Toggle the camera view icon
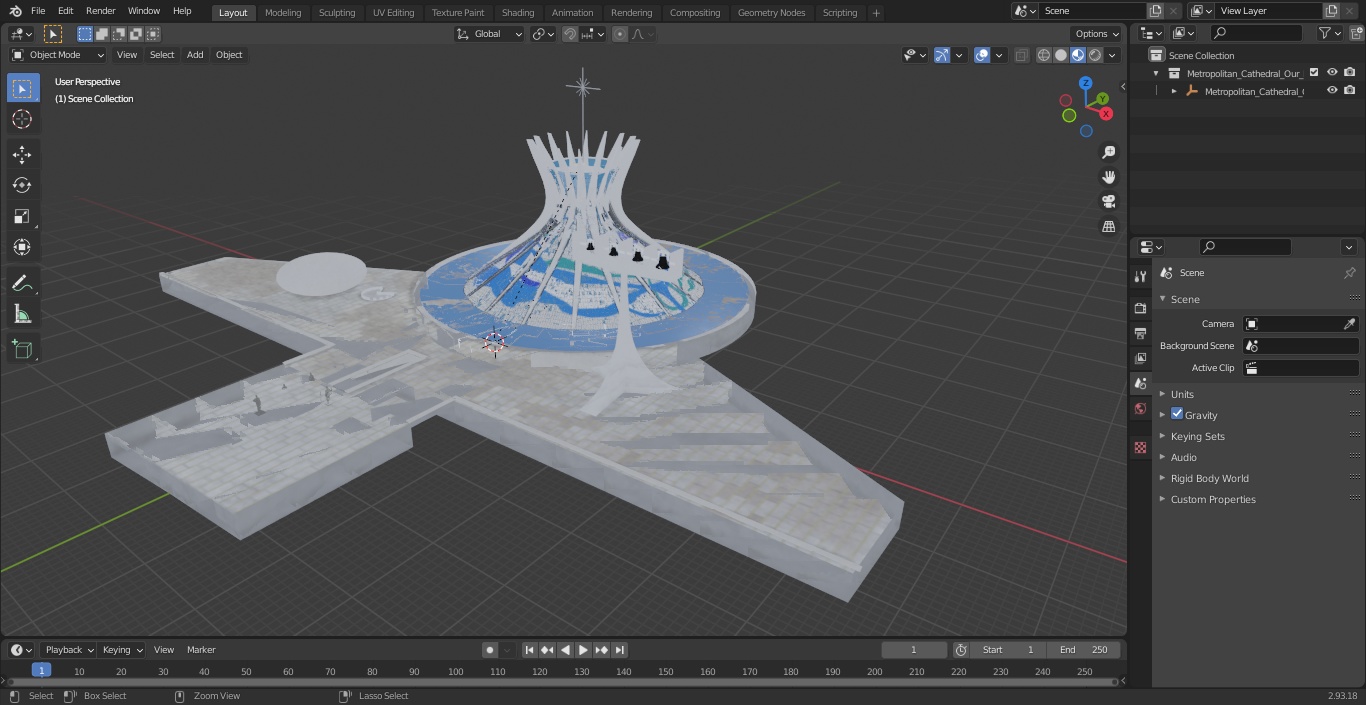 tap(1108, 202)
